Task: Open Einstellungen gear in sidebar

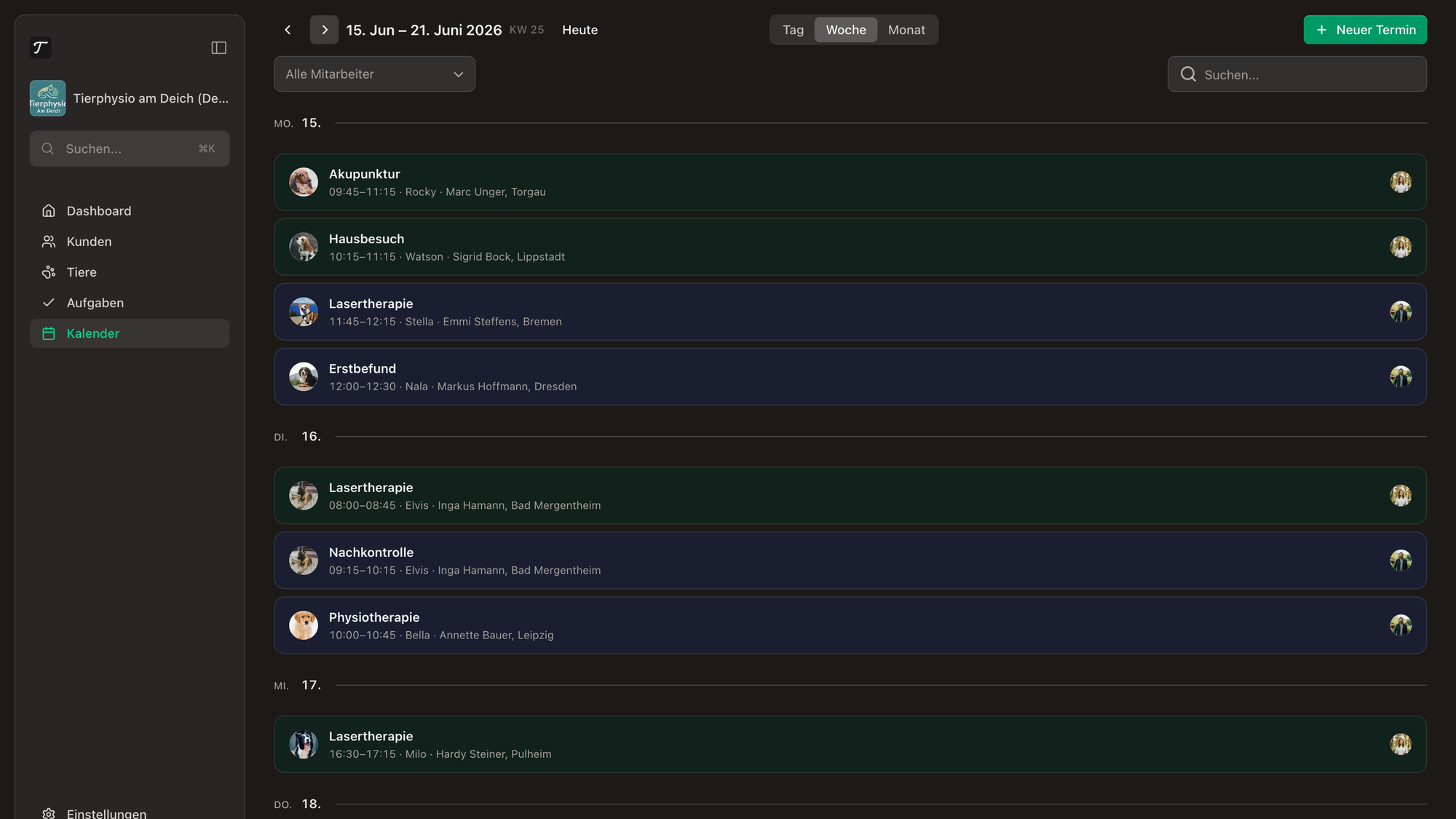Action: 49,813
